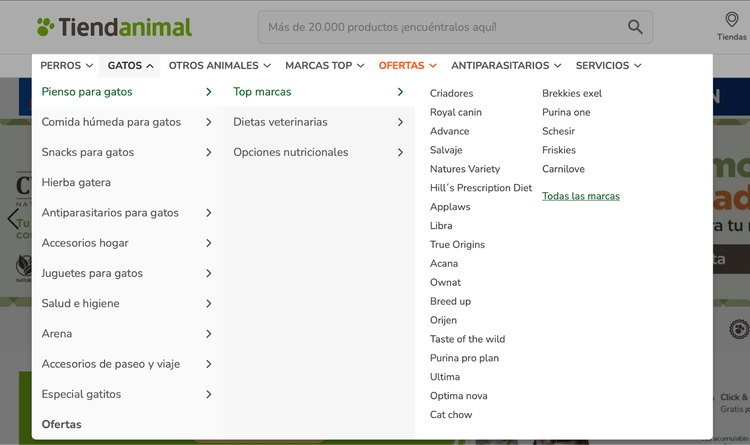The height and width of the screenshot is (445, 750).
Task: Open the OTROS ANIMALES menu
Action: pyautogui.click(x=220, y=66)
